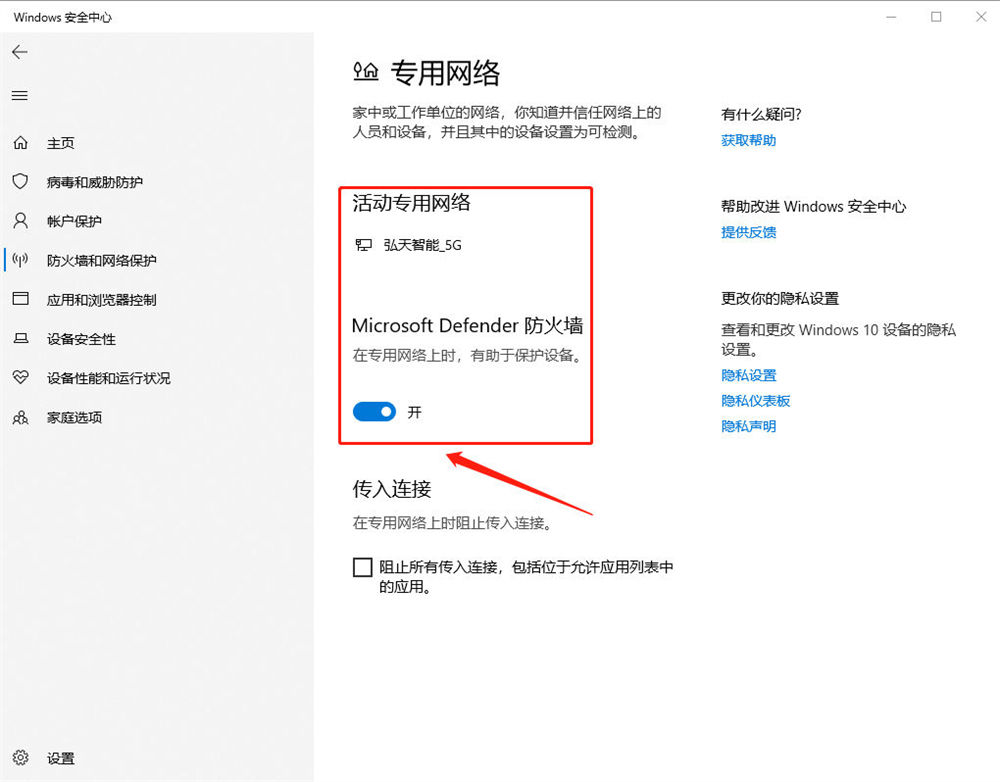Click the Windows 安全中心 window title
The image size is (1000, 782).
click(x=62, y=17)
